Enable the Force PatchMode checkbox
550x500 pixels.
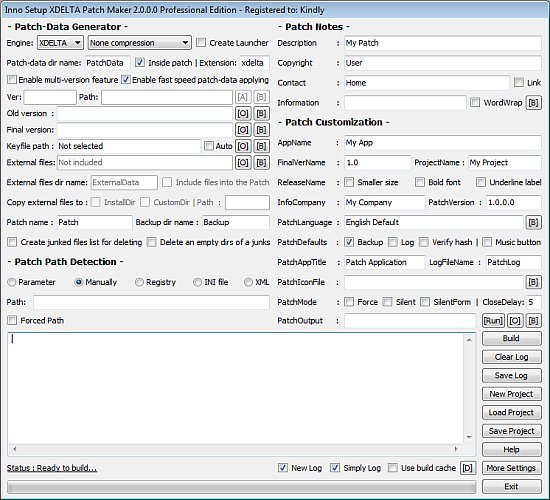(x=349, y=302)
